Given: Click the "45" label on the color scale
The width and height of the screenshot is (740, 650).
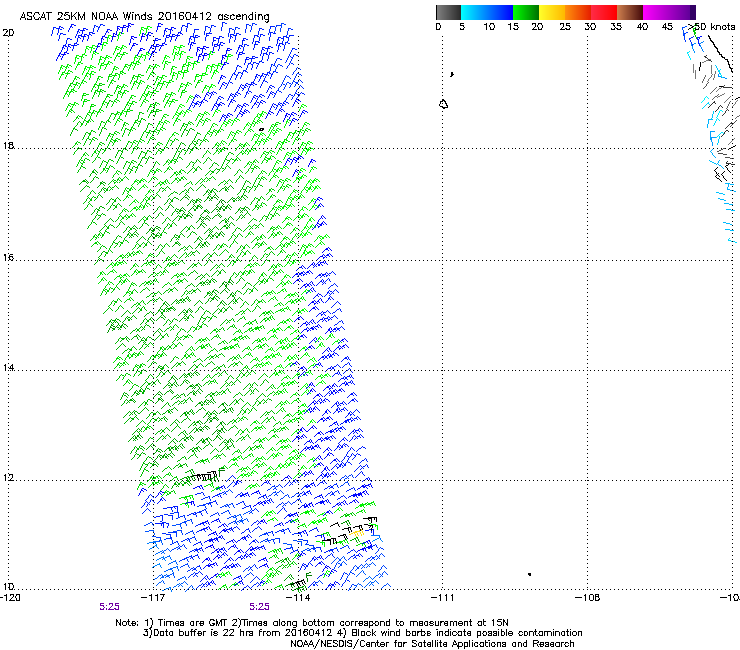Looking at the screenshot, I should [x=667, y=27].
